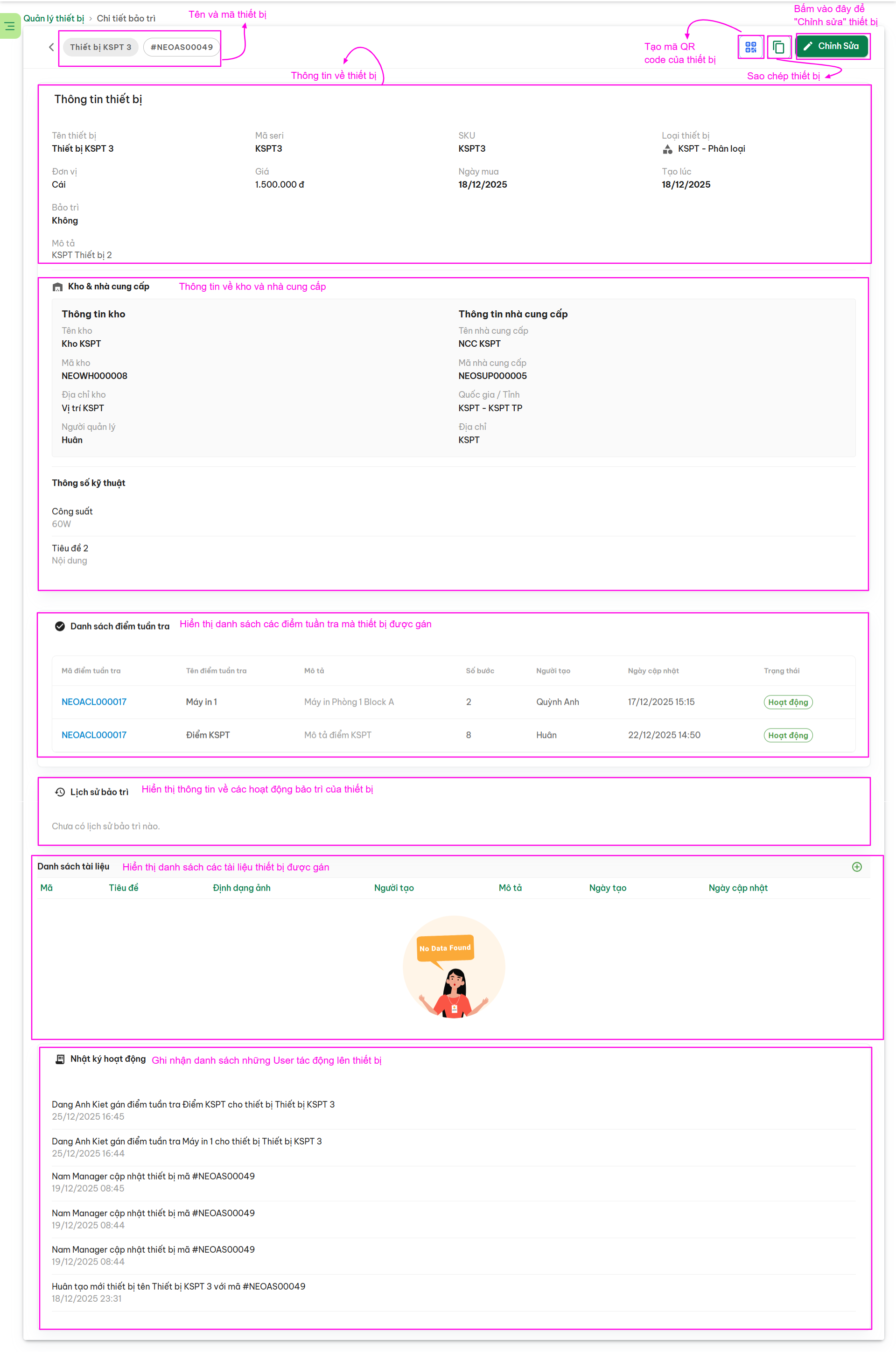This screenshot has width=896, height=1354.
Task: Click the Thiết bị KSPT 3 name chip
Action: (101, 48)
